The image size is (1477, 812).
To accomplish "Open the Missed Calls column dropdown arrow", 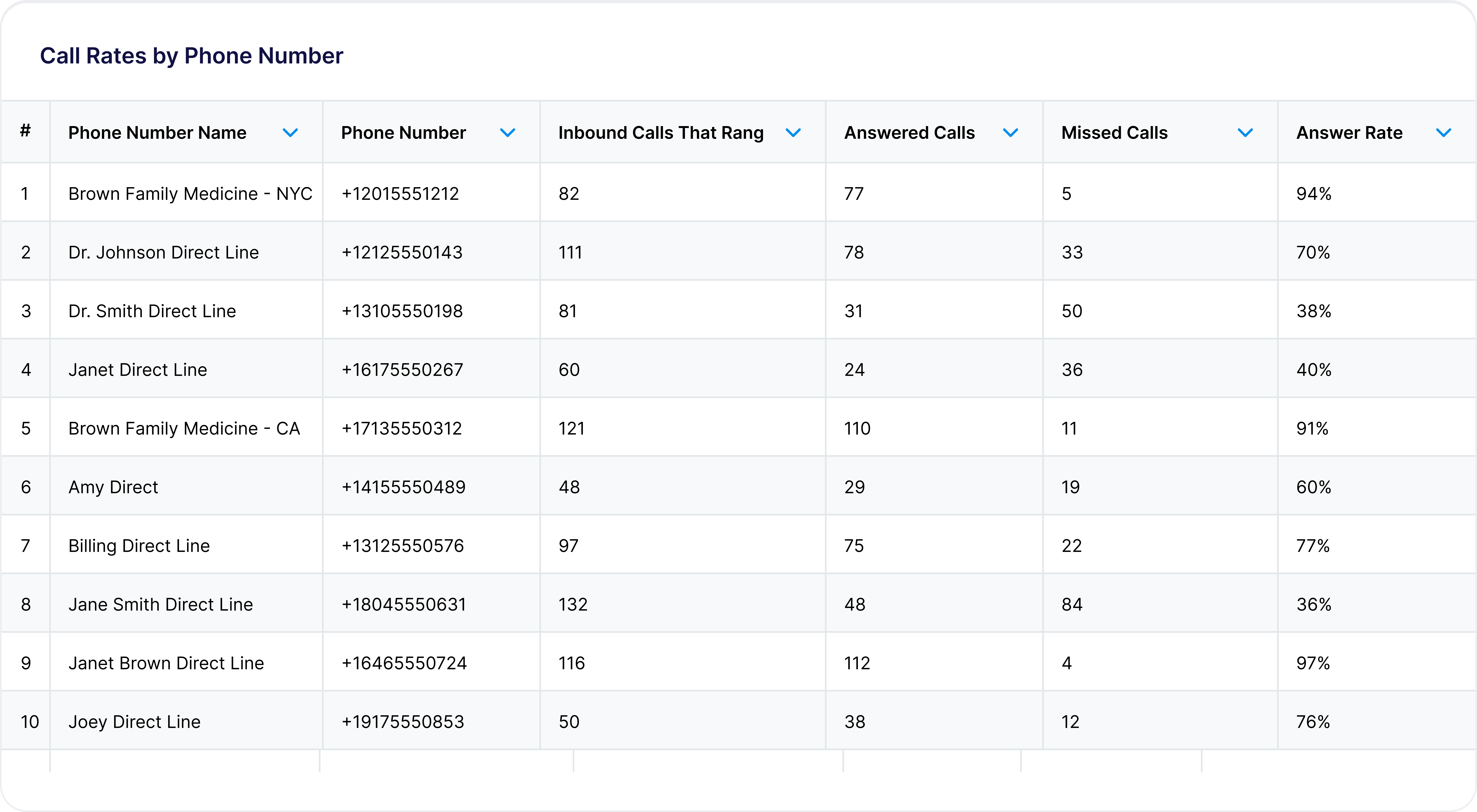I will point(1245,133).
